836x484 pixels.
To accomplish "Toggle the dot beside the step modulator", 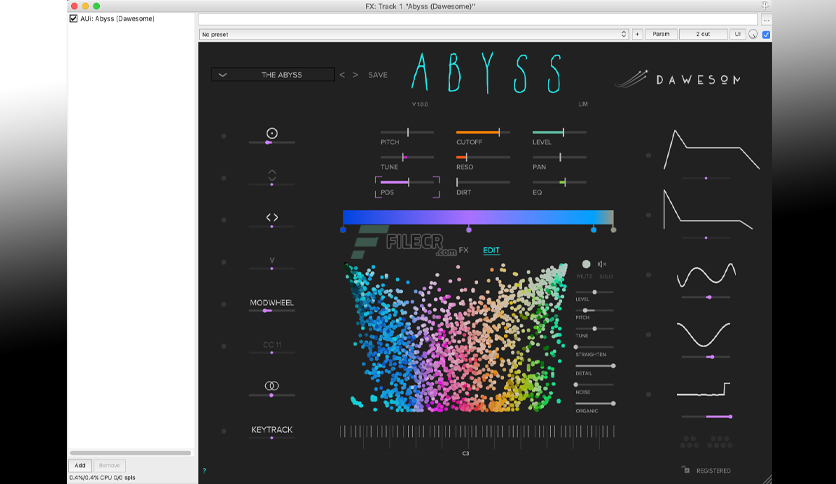I will [649, 394].
